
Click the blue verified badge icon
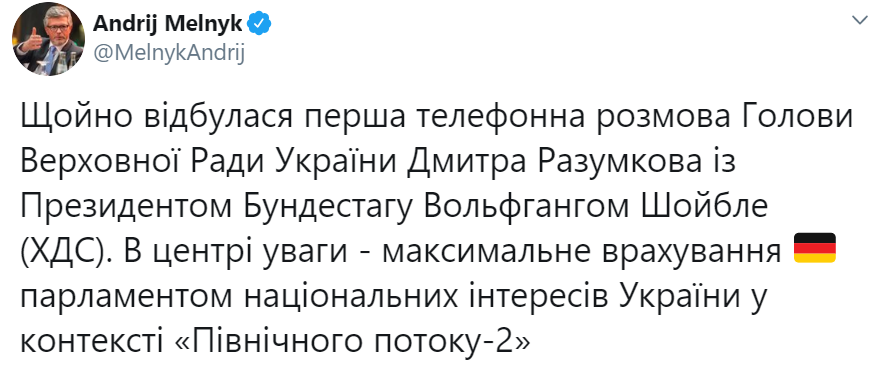click(260, 24)
